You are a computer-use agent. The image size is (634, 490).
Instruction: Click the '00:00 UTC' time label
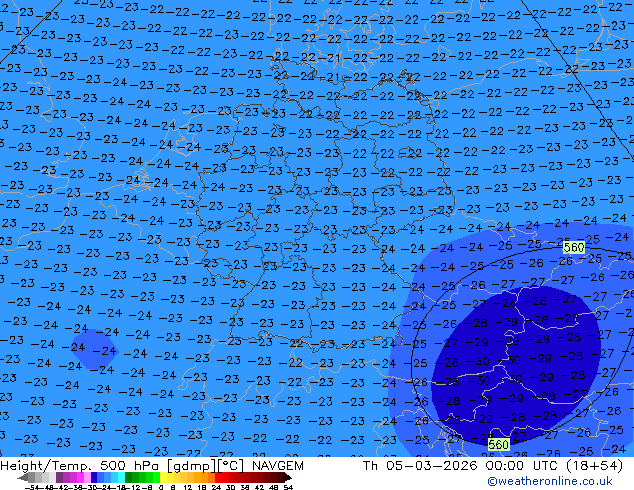point(522,466)
